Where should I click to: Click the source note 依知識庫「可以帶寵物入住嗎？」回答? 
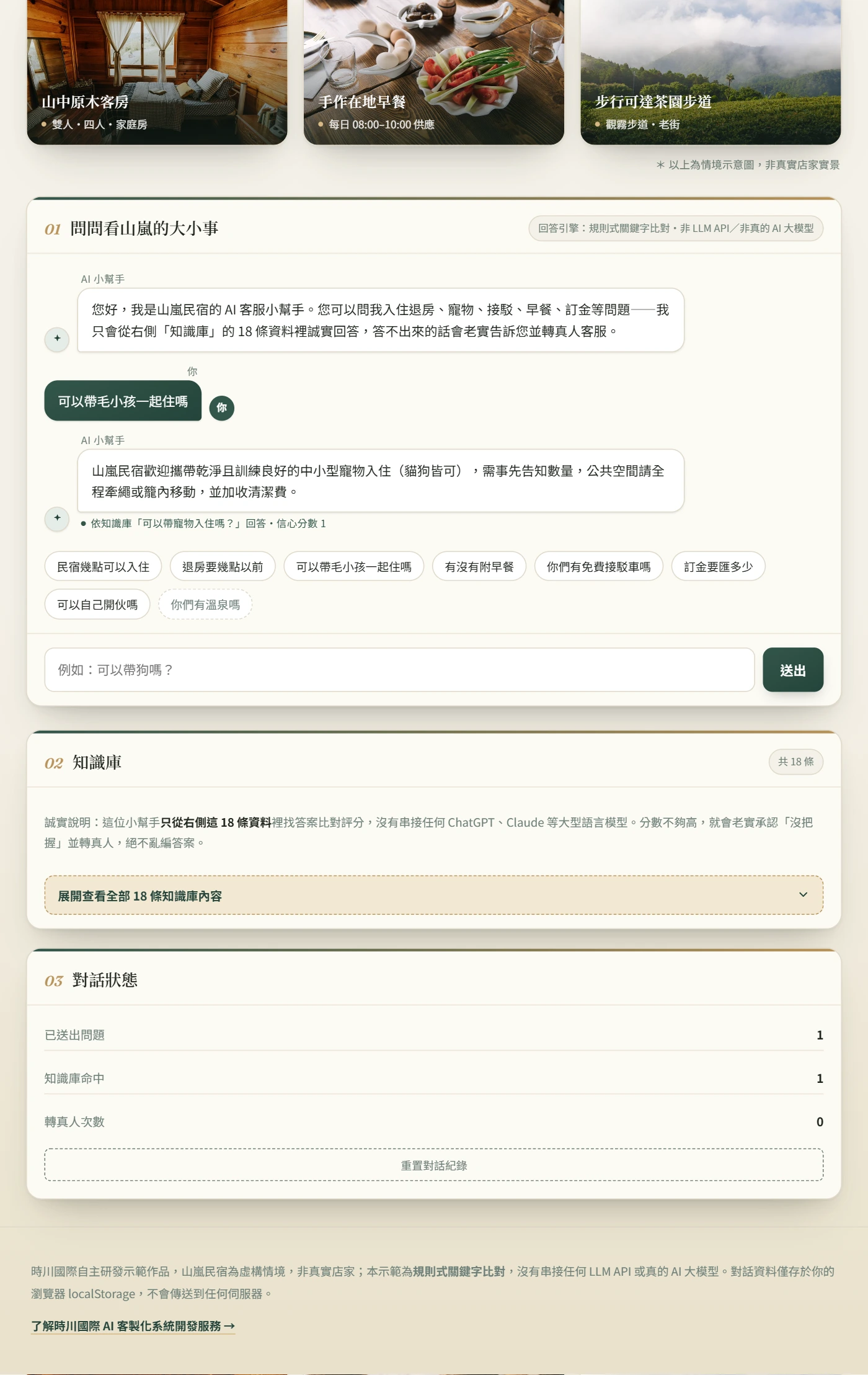tap(203, 523)
